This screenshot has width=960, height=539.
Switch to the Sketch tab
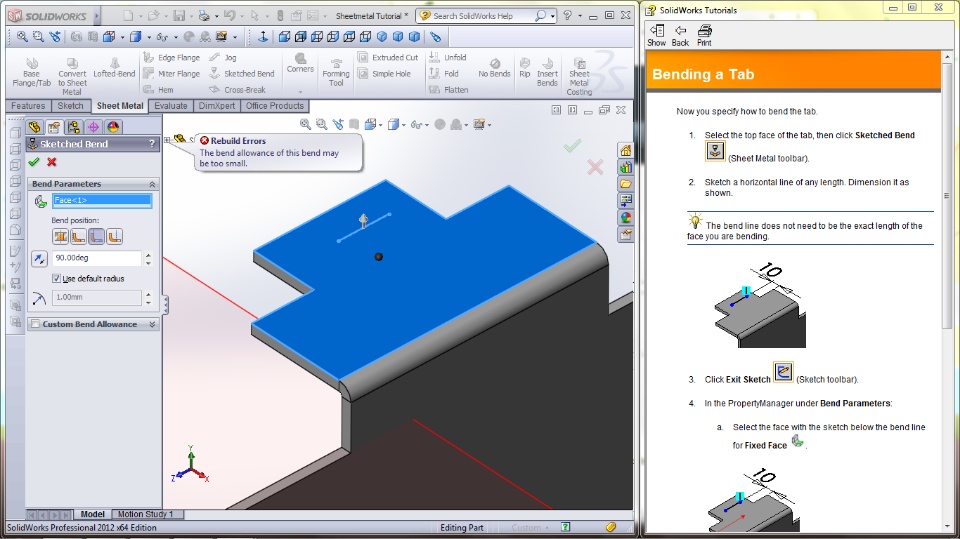[70, 106]
